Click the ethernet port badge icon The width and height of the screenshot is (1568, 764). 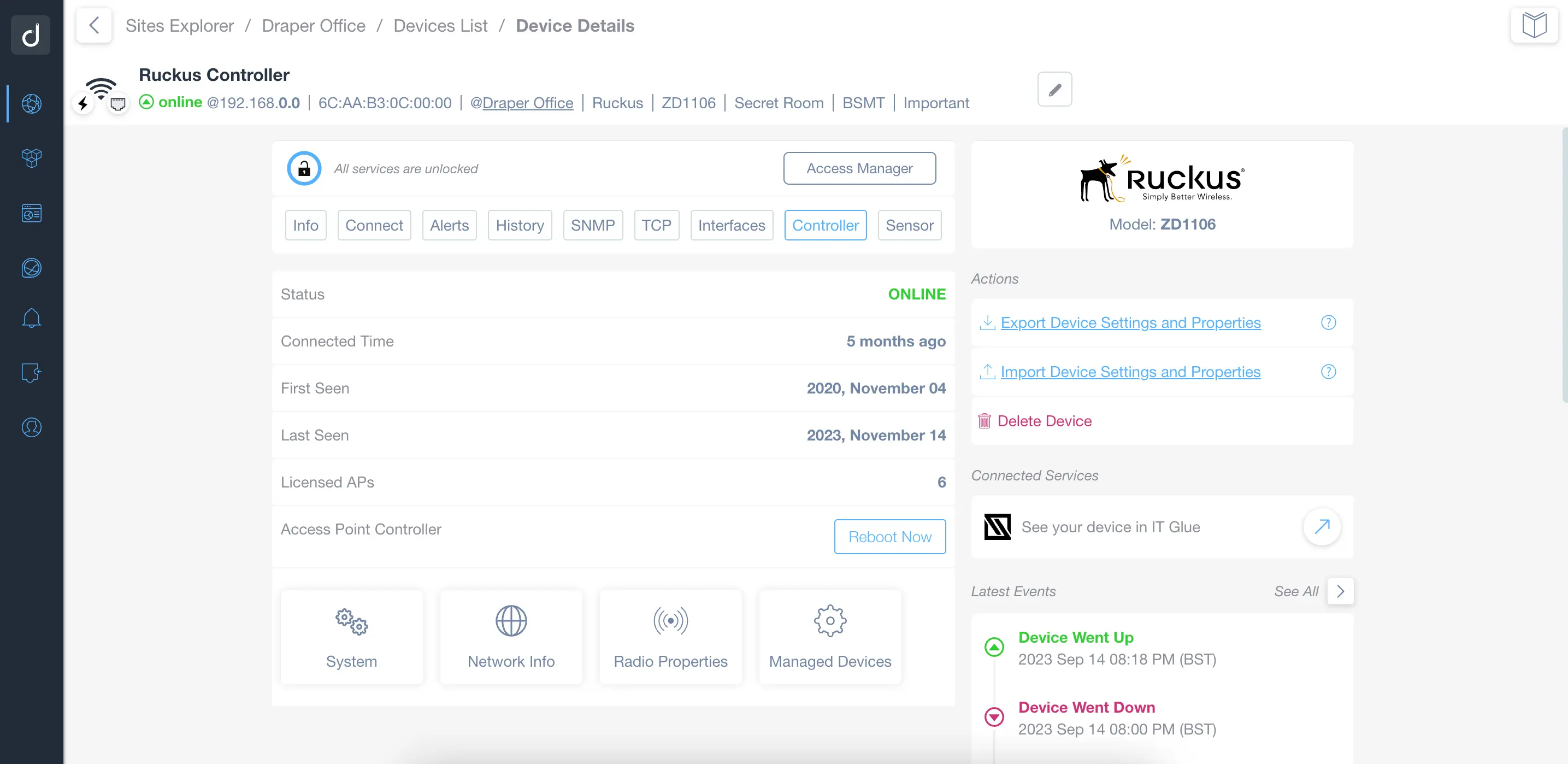coord(118,104)
